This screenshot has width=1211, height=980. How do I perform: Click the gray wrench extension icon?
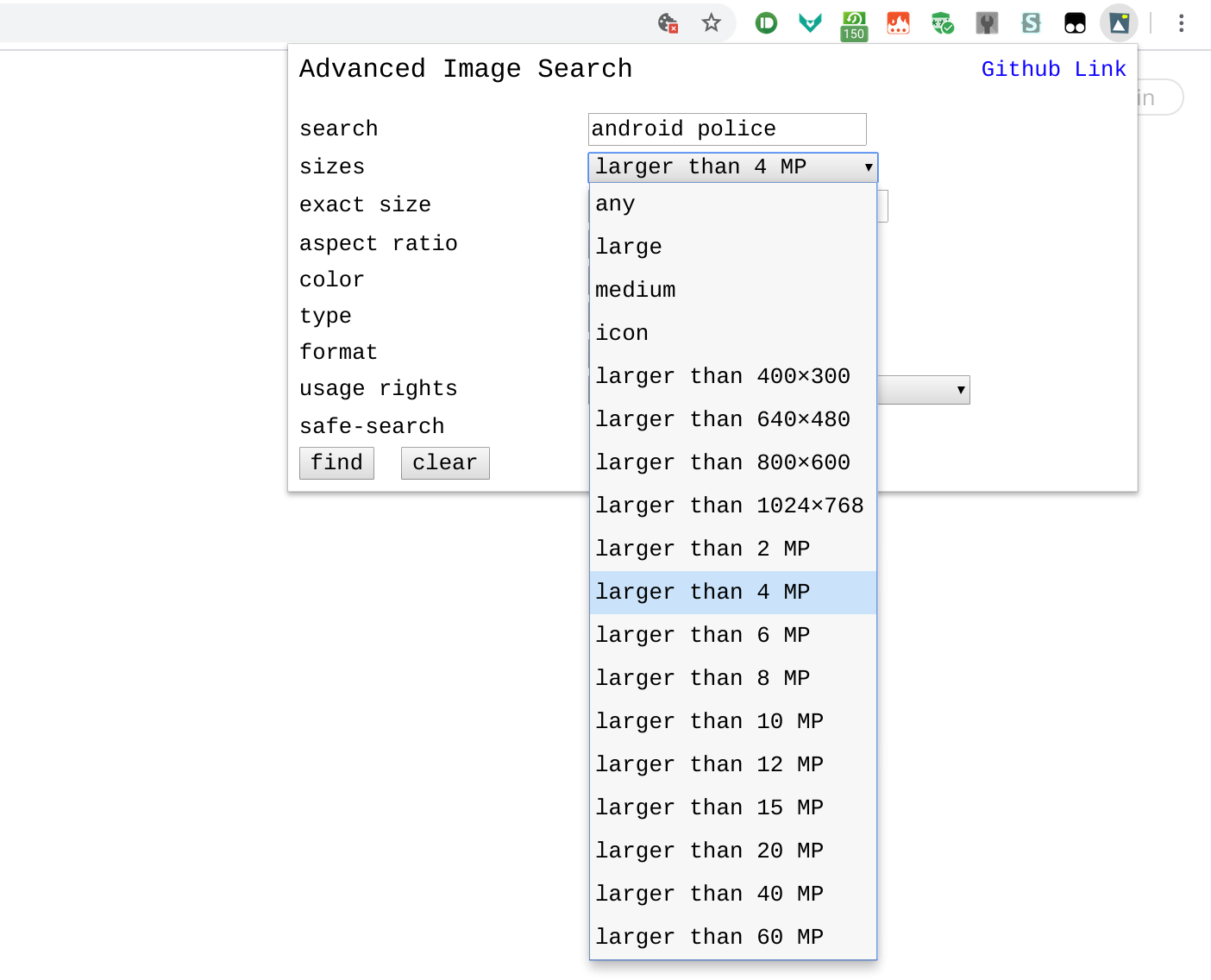tap(987, 23)
